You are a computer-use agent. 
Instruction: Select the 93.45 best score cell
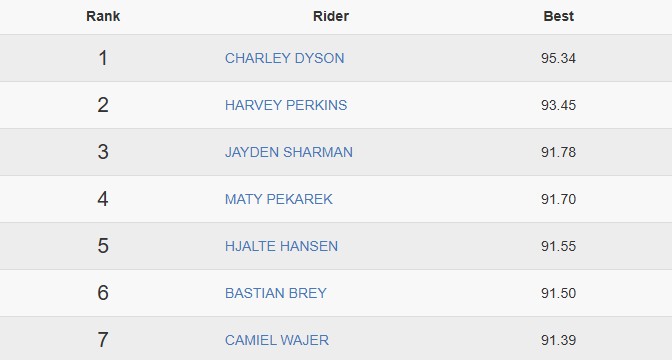coord(558,105)
